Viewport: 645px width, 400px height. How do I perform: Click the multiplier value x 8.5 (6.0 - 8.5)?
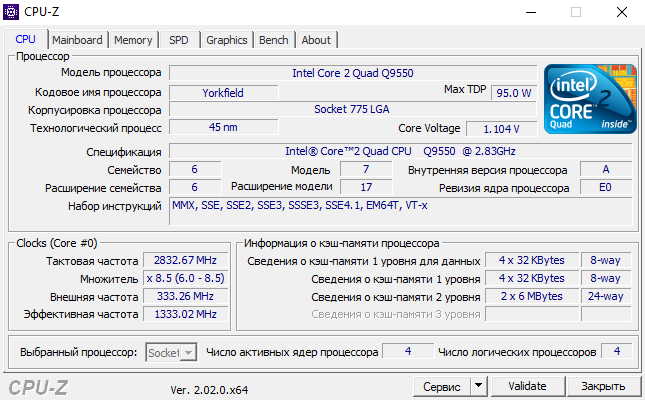(x=186, y=278)
